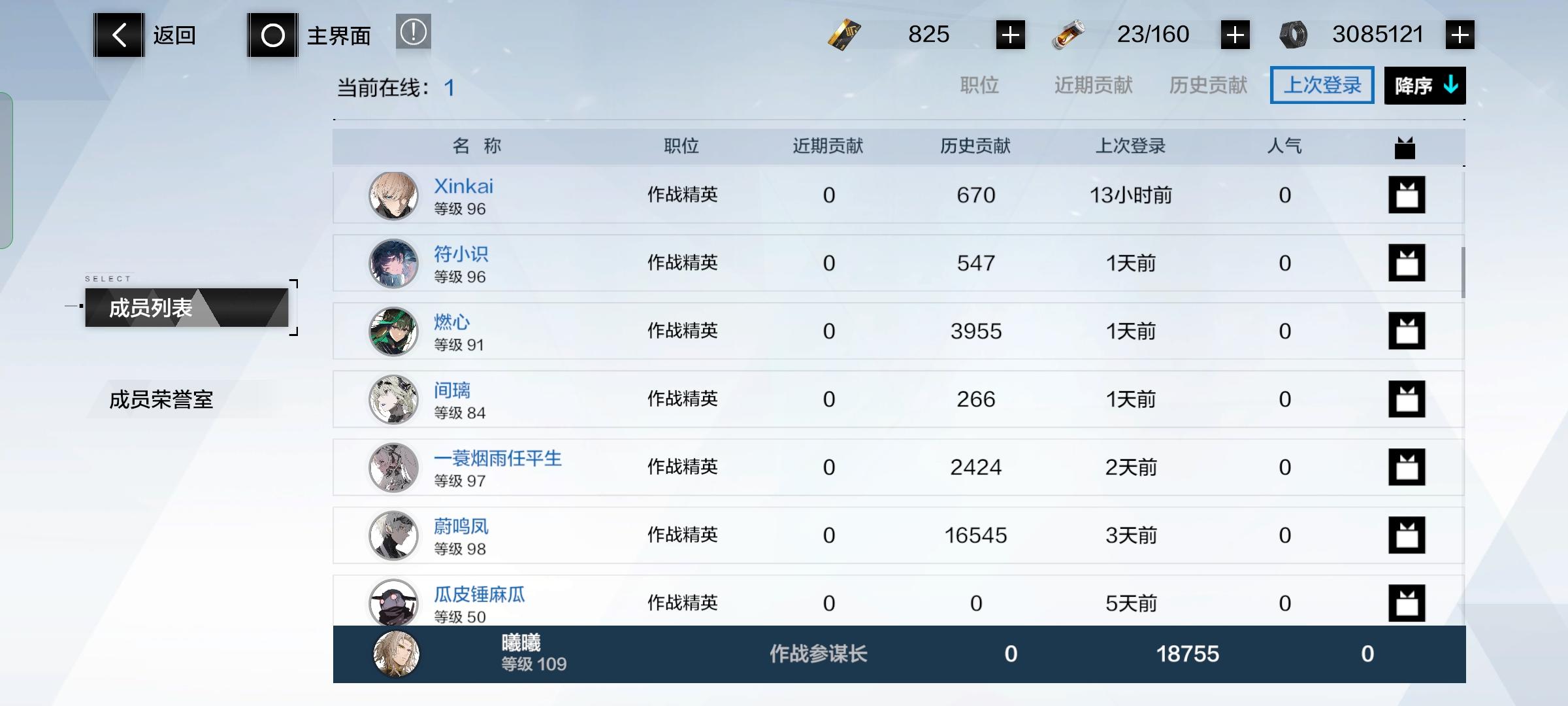Click 13小时前 last login value
Screen dimensions: 1568x706
click(x=1130, y=195)
